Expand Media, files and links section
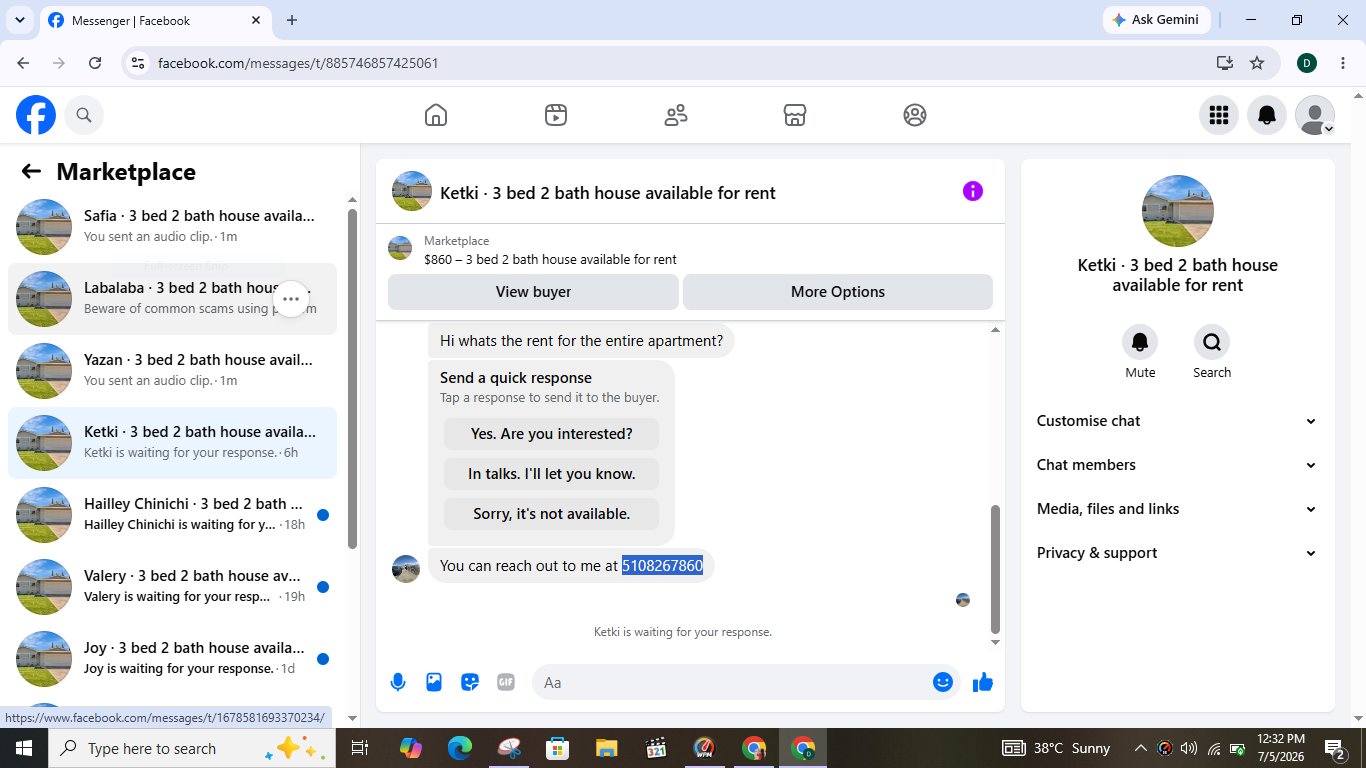The height and width of the screenshot is (768, 1366). pyautogui.click(x=1177, y=509)
